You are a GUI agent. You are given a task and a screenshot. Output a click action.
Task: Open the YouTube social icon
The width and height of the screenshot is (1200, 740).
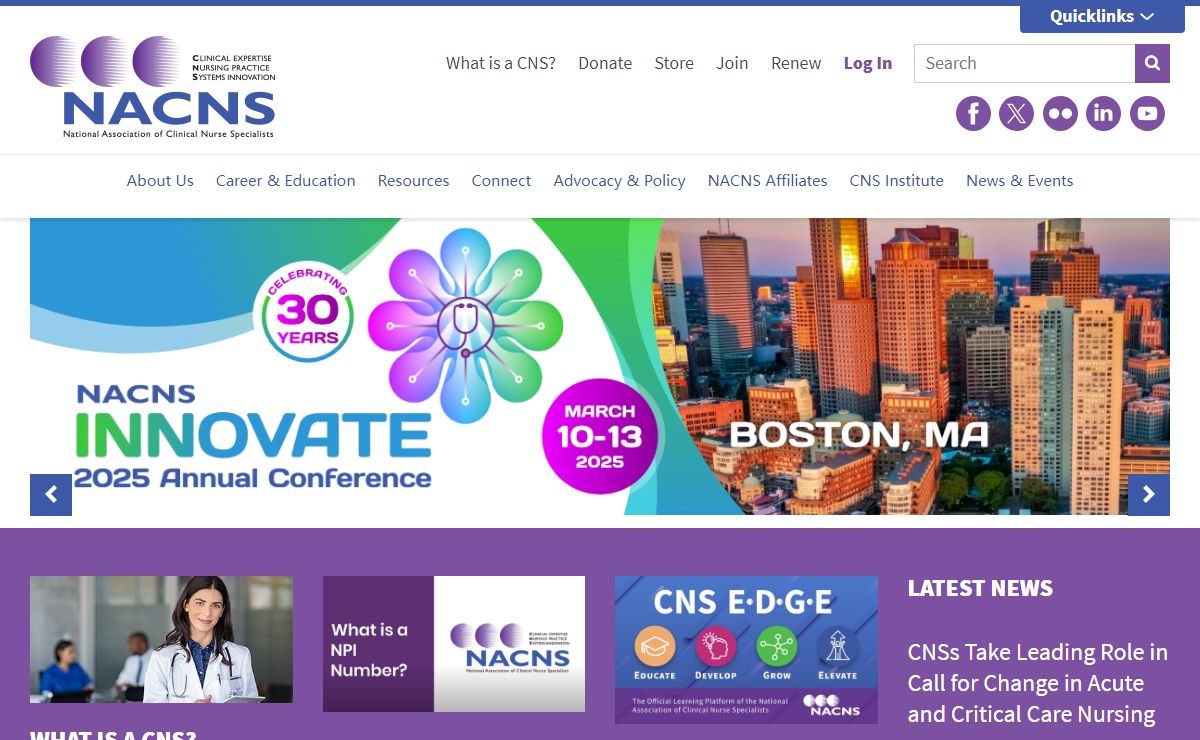coord(1147,113)
